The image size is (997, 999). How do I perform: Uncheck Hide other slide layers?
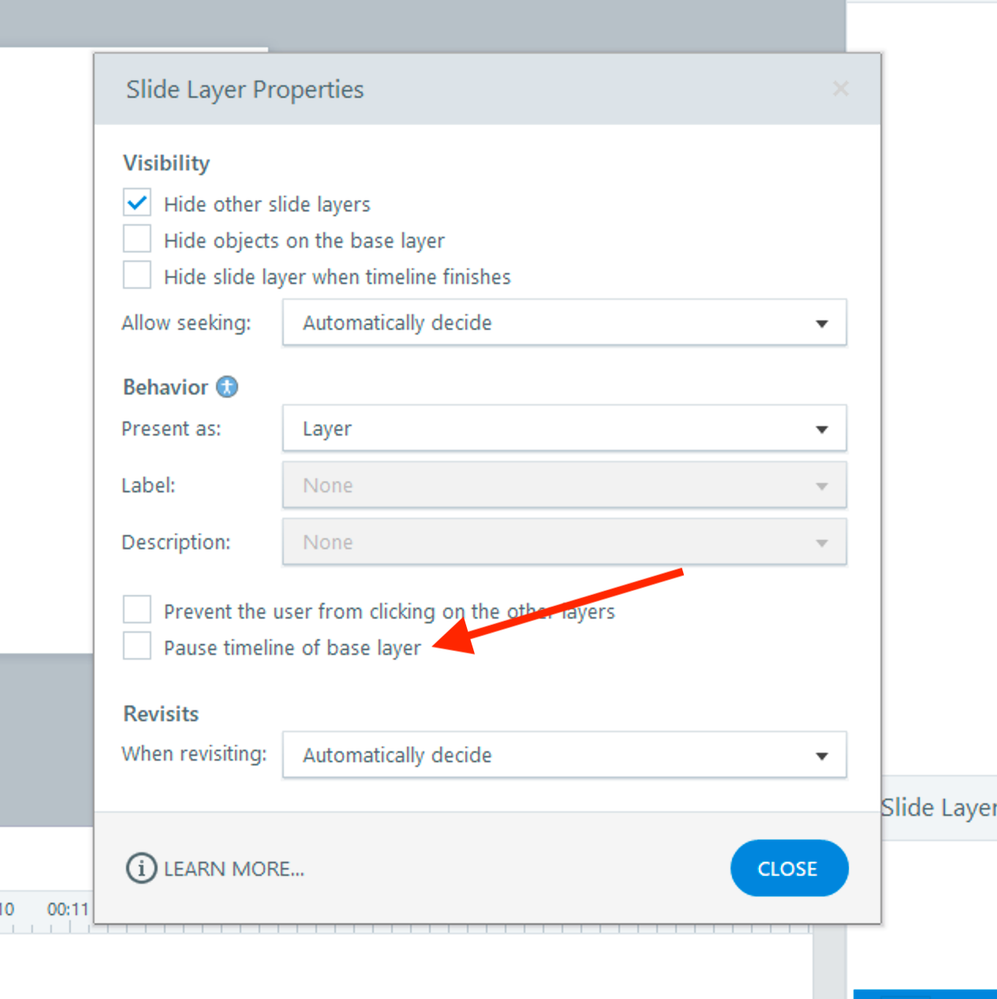click(x=137, y=203)
